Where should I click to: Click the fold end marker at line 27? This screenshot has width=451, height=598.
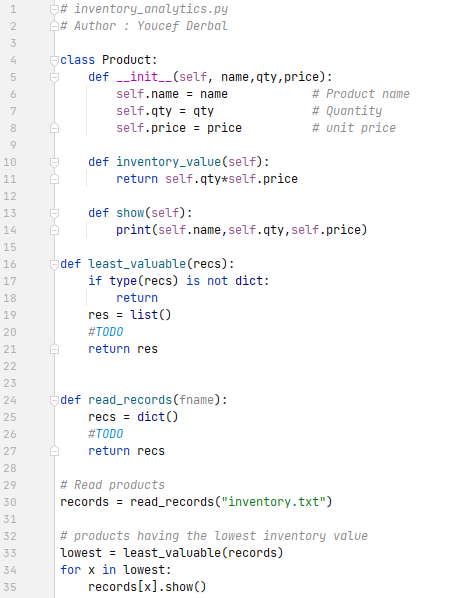(55, 451)
